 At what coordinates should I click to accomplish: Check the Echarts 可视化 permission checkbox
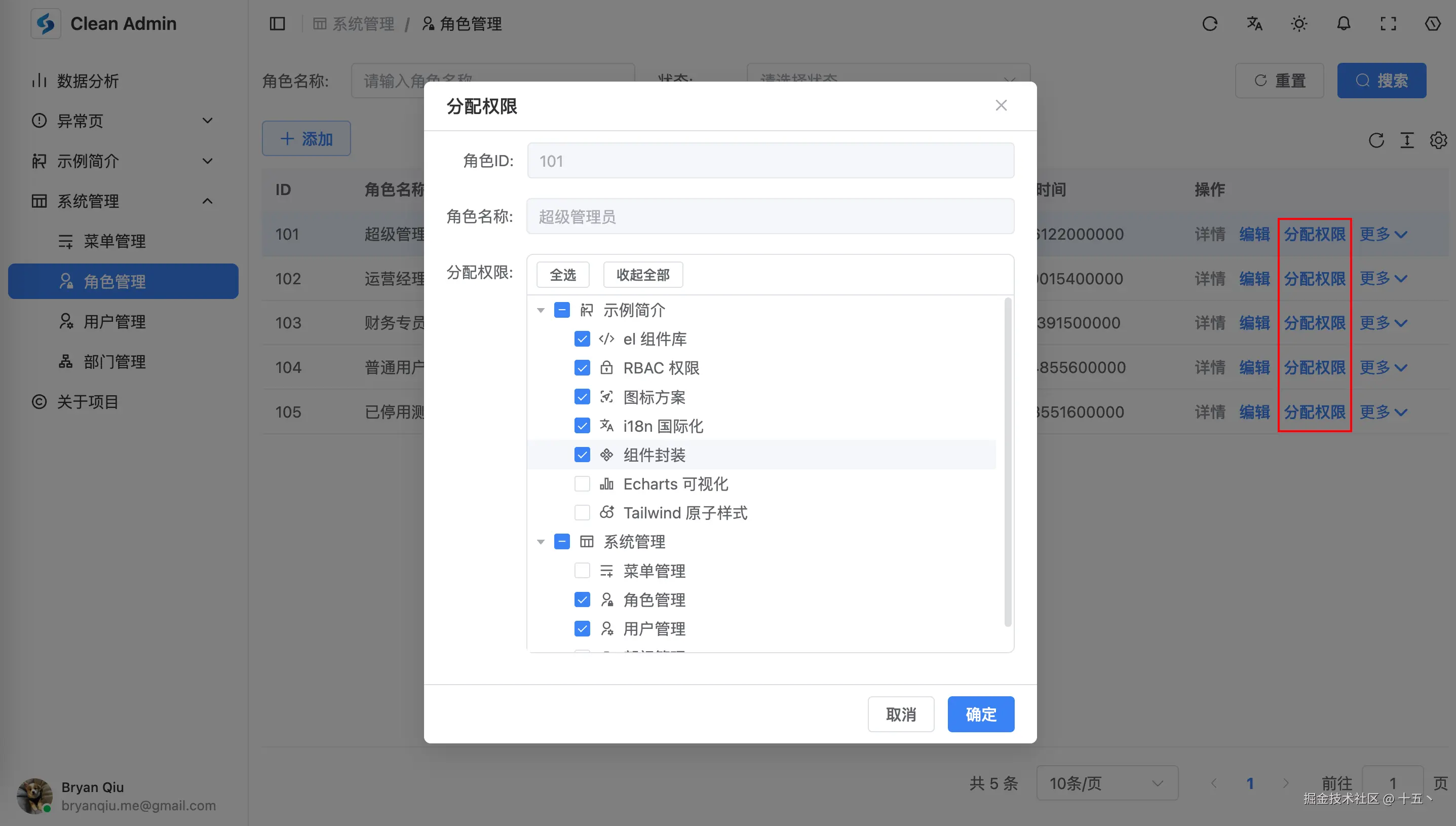pos(582,484)
